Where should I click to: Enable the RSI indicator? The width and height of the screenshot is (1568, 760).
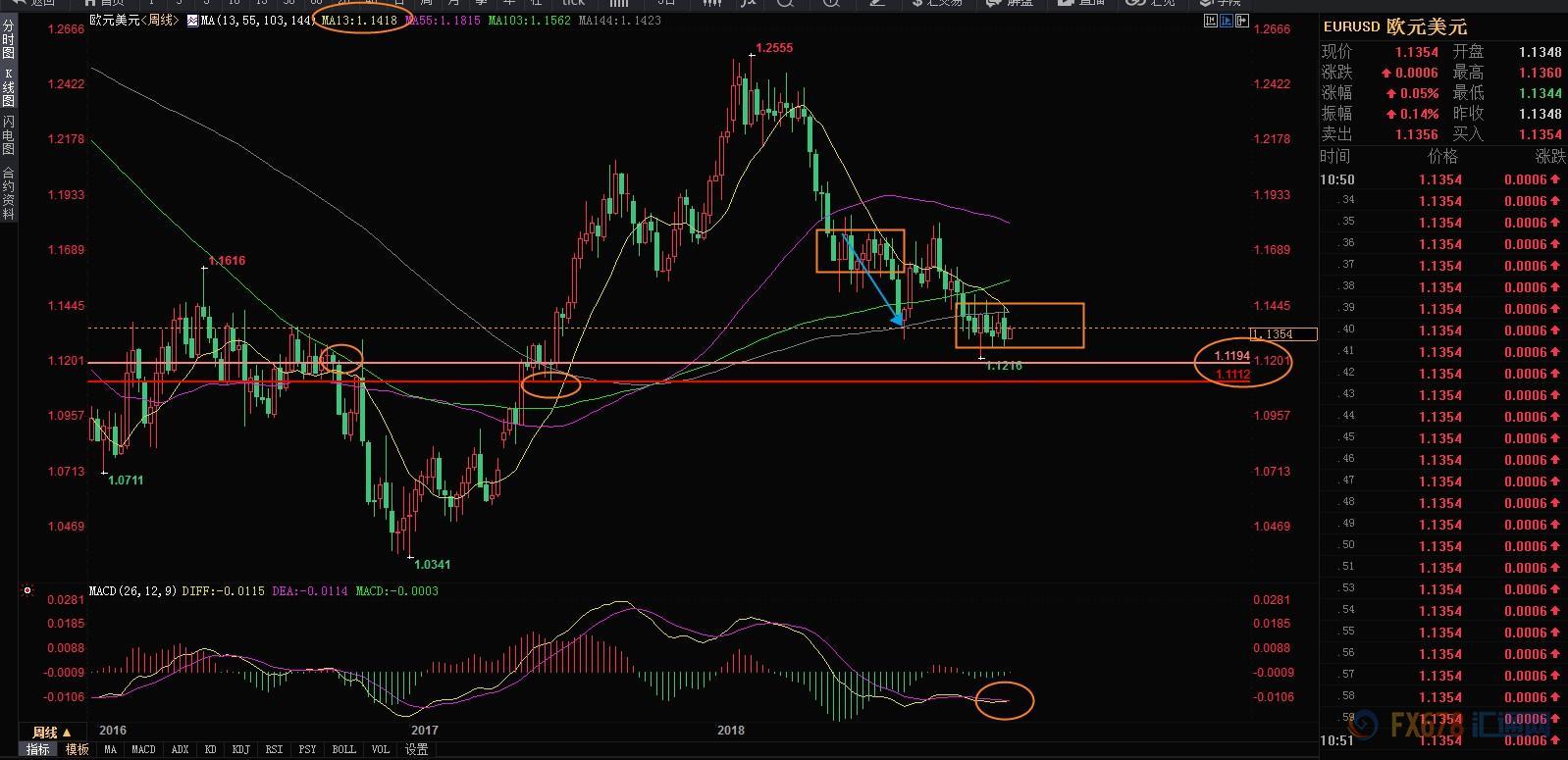(x=274, y=749)
